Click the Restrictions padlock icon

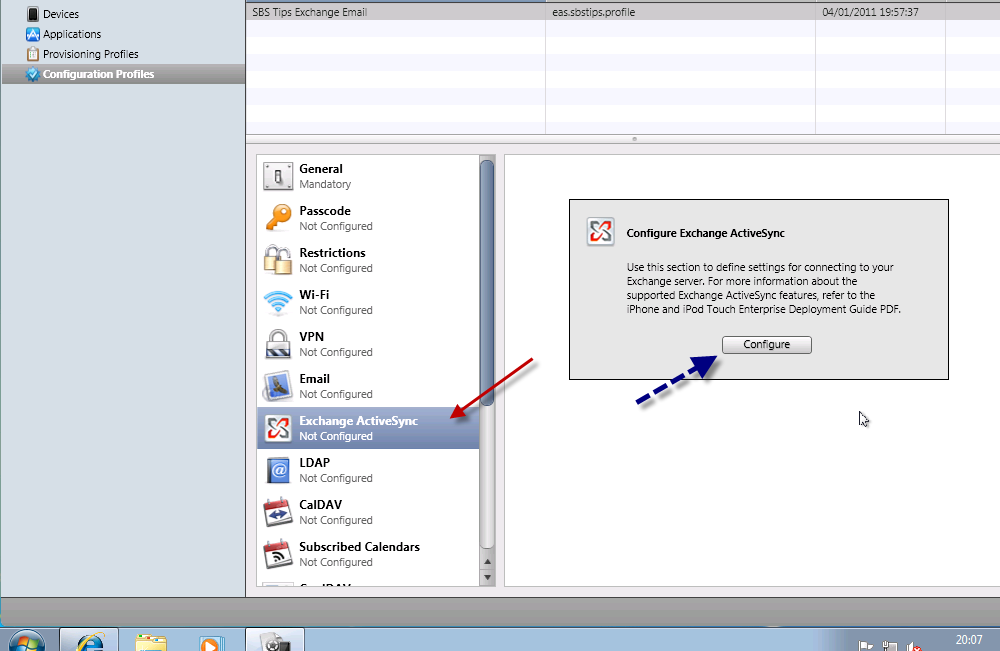(277, 260)
